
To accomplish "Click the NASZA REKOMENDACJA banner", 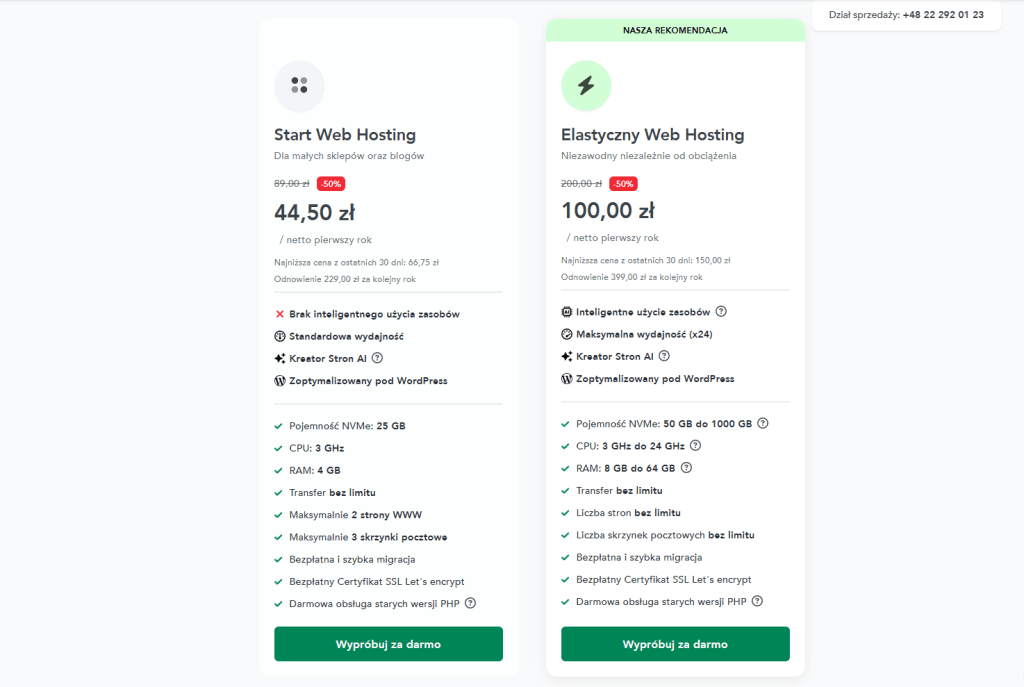I will [675, 30].
